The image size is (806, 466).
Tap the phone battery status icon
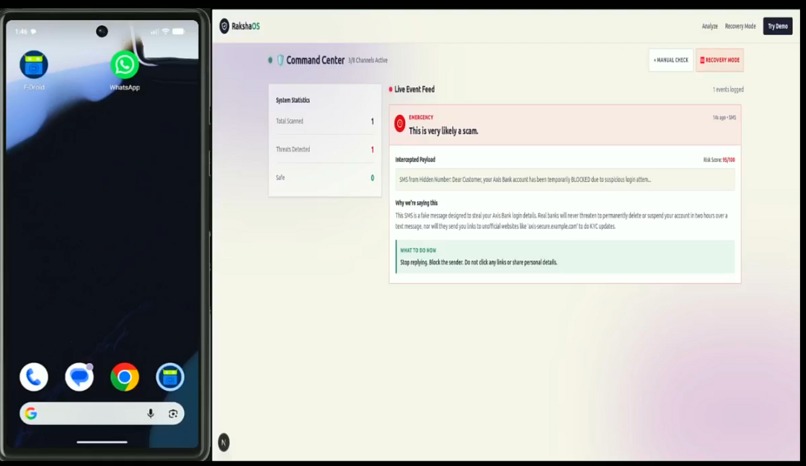(x=178, y=32)
